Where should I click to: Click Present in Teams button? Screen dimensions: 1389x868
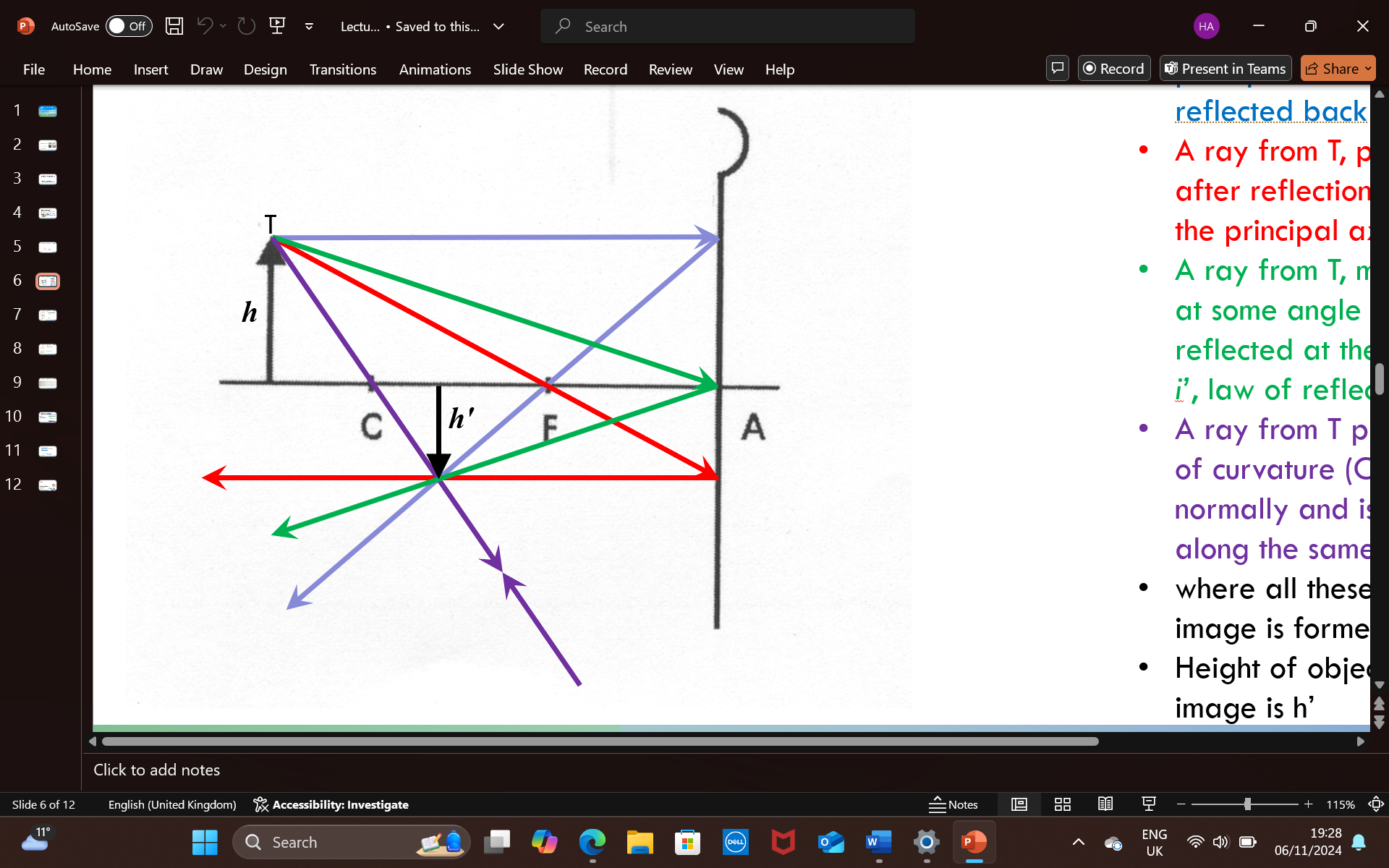coord(1225,69)
